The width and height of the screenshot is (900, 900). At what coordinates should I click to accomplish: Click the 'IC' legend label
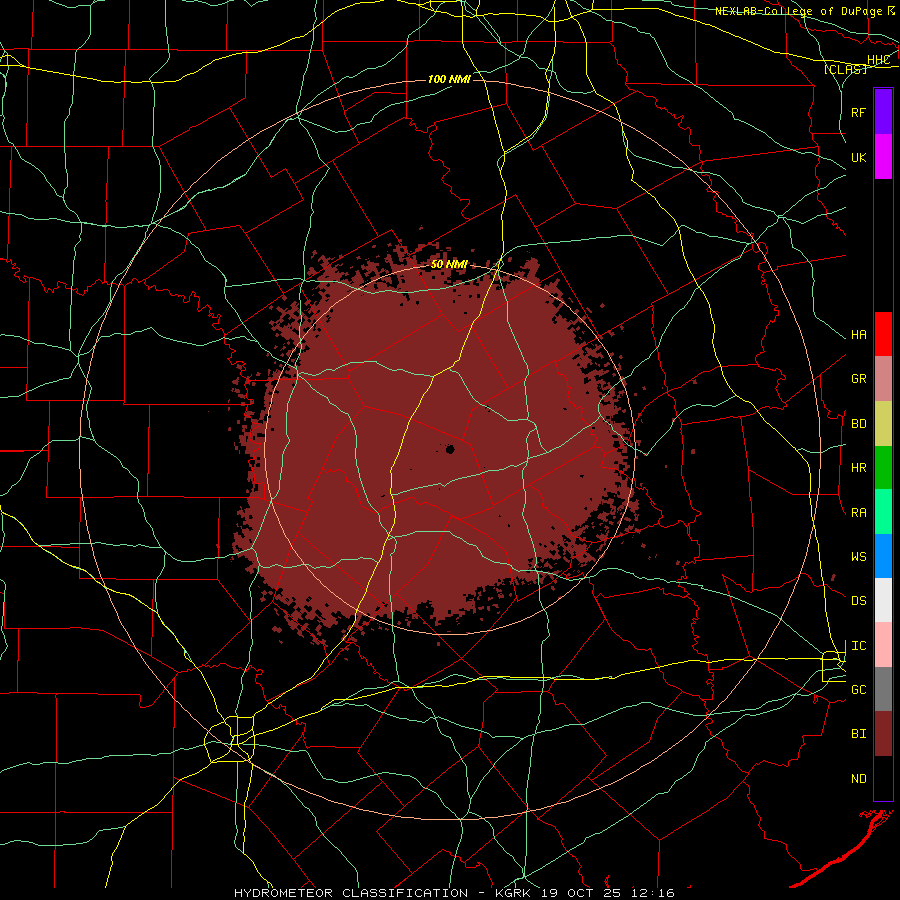coord(859,646)
